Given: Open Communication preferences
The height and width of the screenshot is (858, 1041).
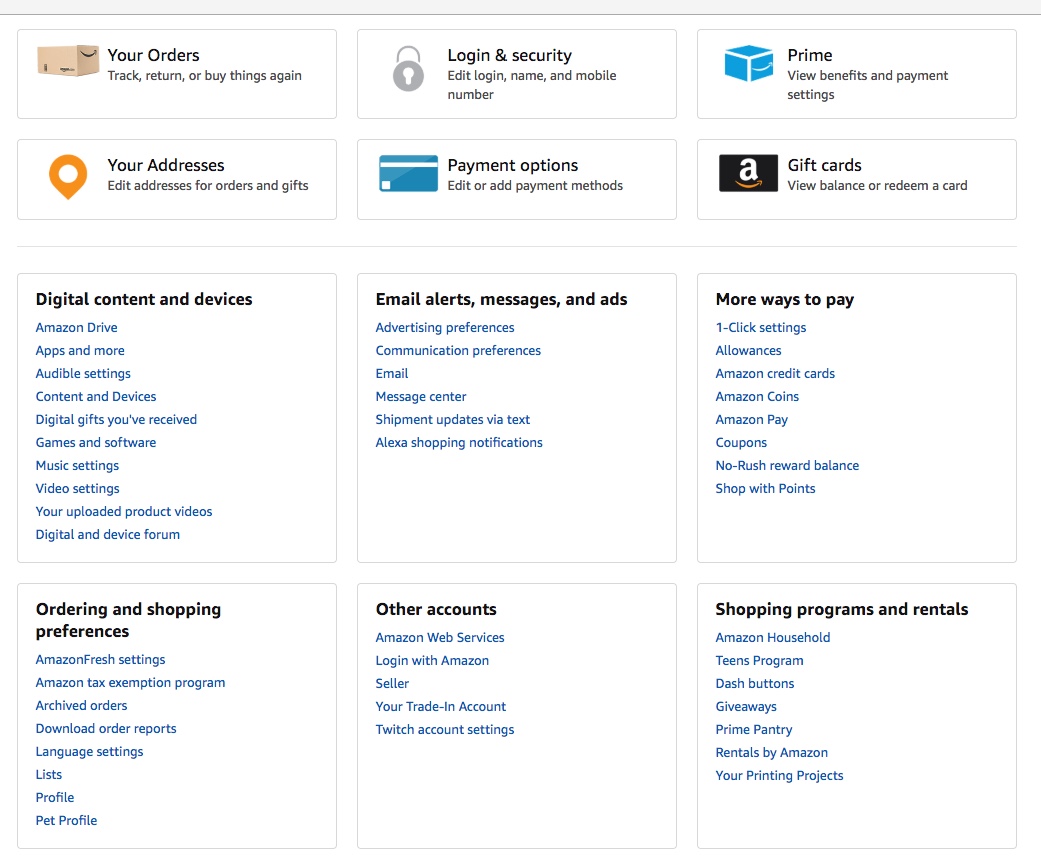Looking at the screenshot, I should click(x=458, y=351).
